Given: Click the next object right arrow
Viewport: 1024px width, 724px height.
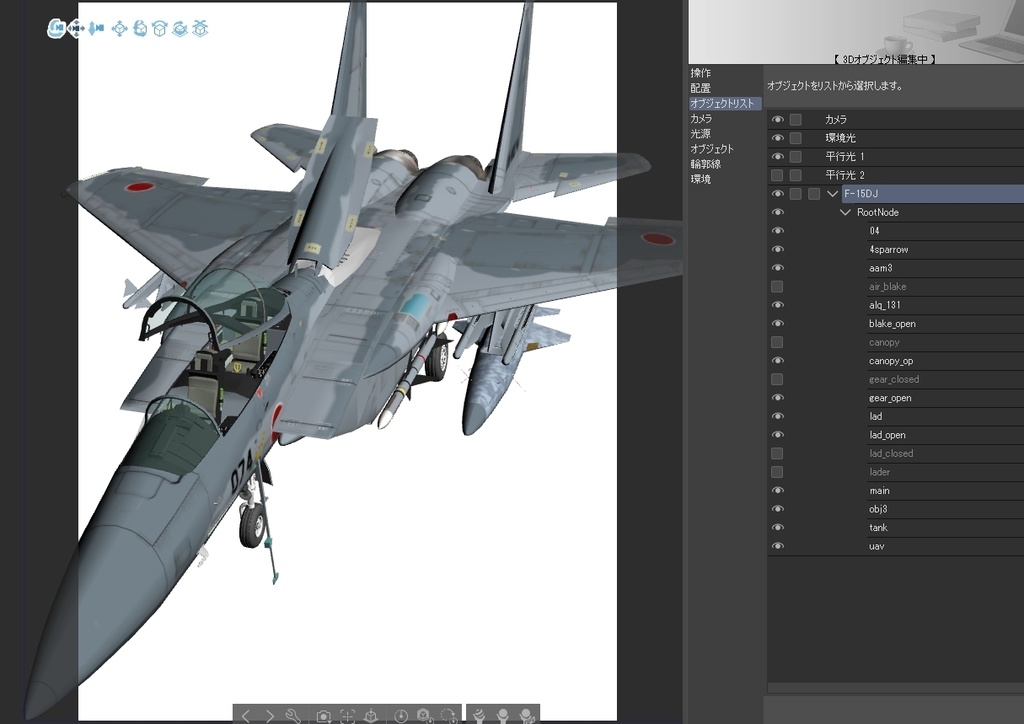Looking at the screenshot, I should (x=270, y=716).
